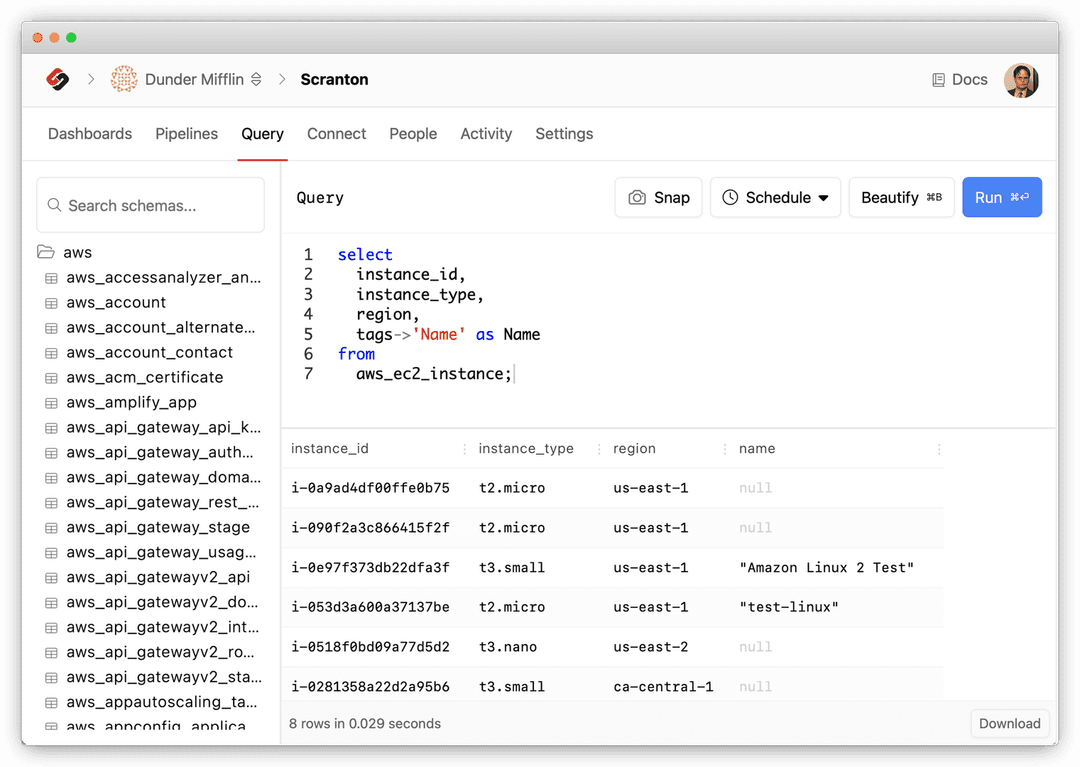Open the Docs page
Image resolution: width=1080 pixels, height=767 pixels.
coord(958,79)
